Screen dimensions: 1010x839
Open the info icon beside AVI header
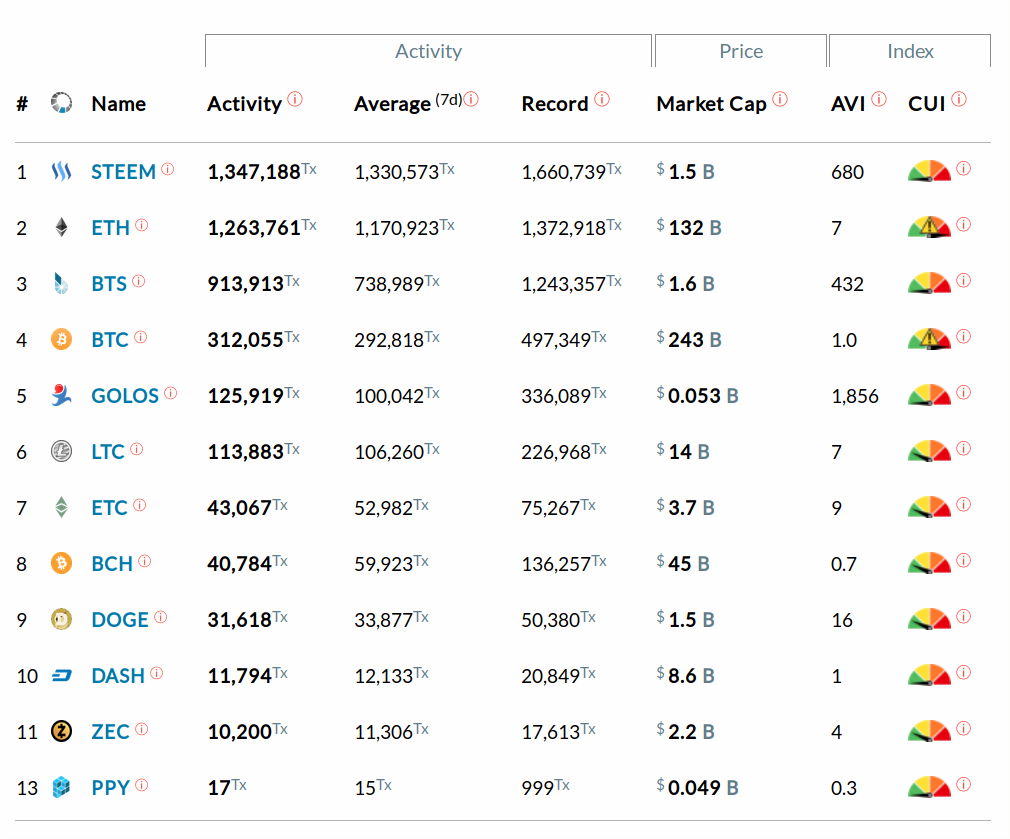879,99
